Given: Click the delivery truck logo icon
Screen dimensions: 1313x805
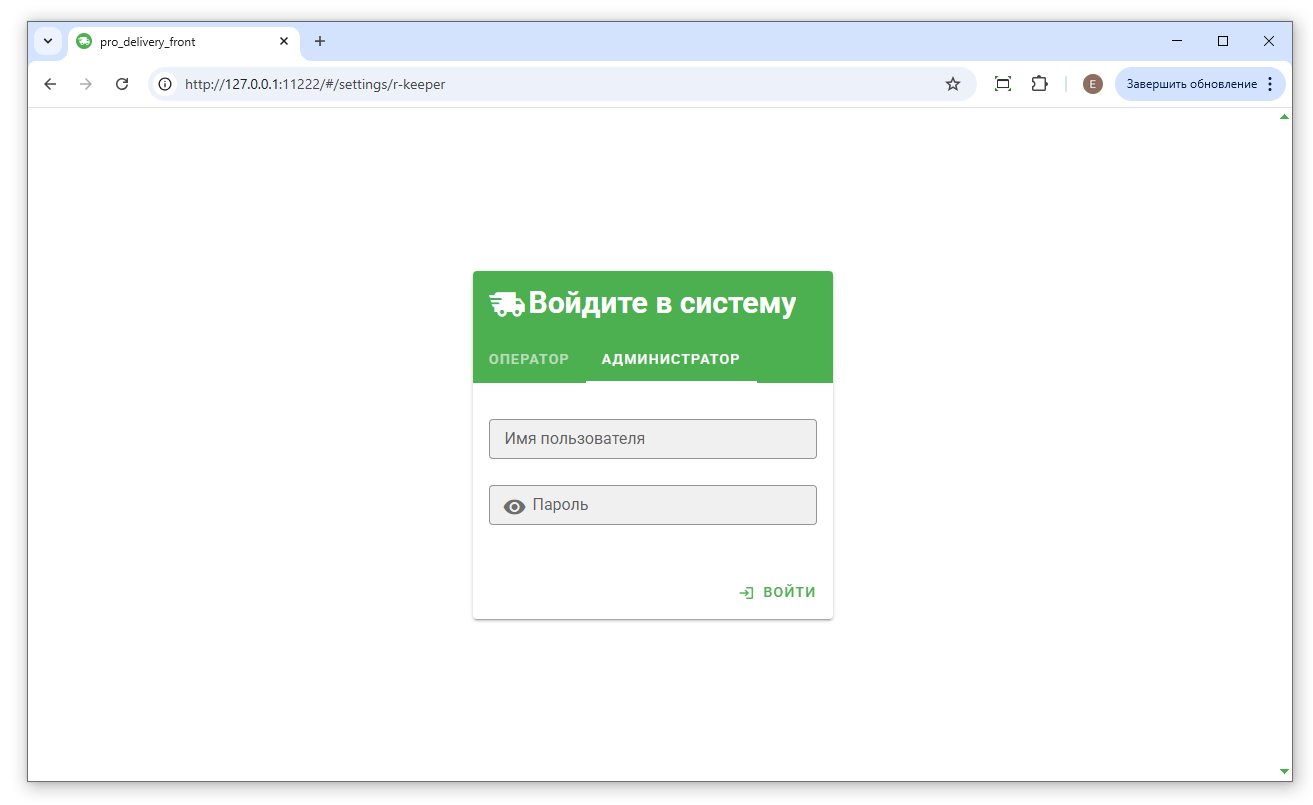Looking at the screenshot, I should point(507,304).
